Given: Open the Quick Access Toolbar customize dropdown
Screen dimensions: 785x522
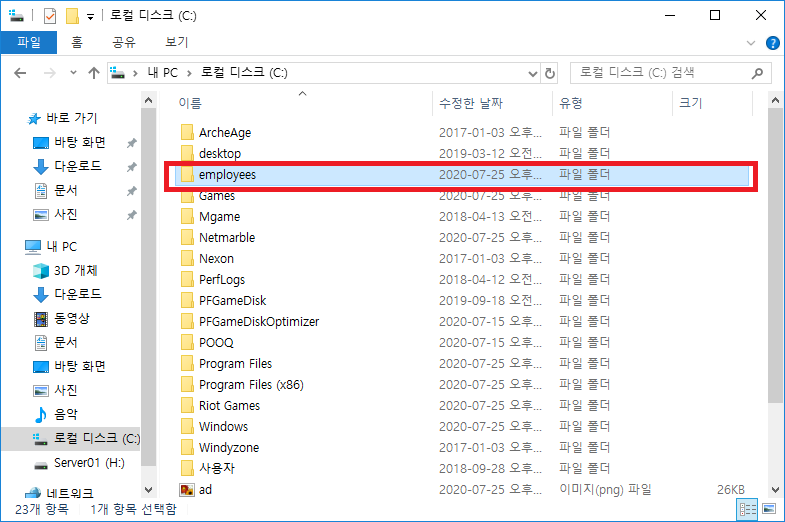Looking at the screenshot, I should point(91,17).
